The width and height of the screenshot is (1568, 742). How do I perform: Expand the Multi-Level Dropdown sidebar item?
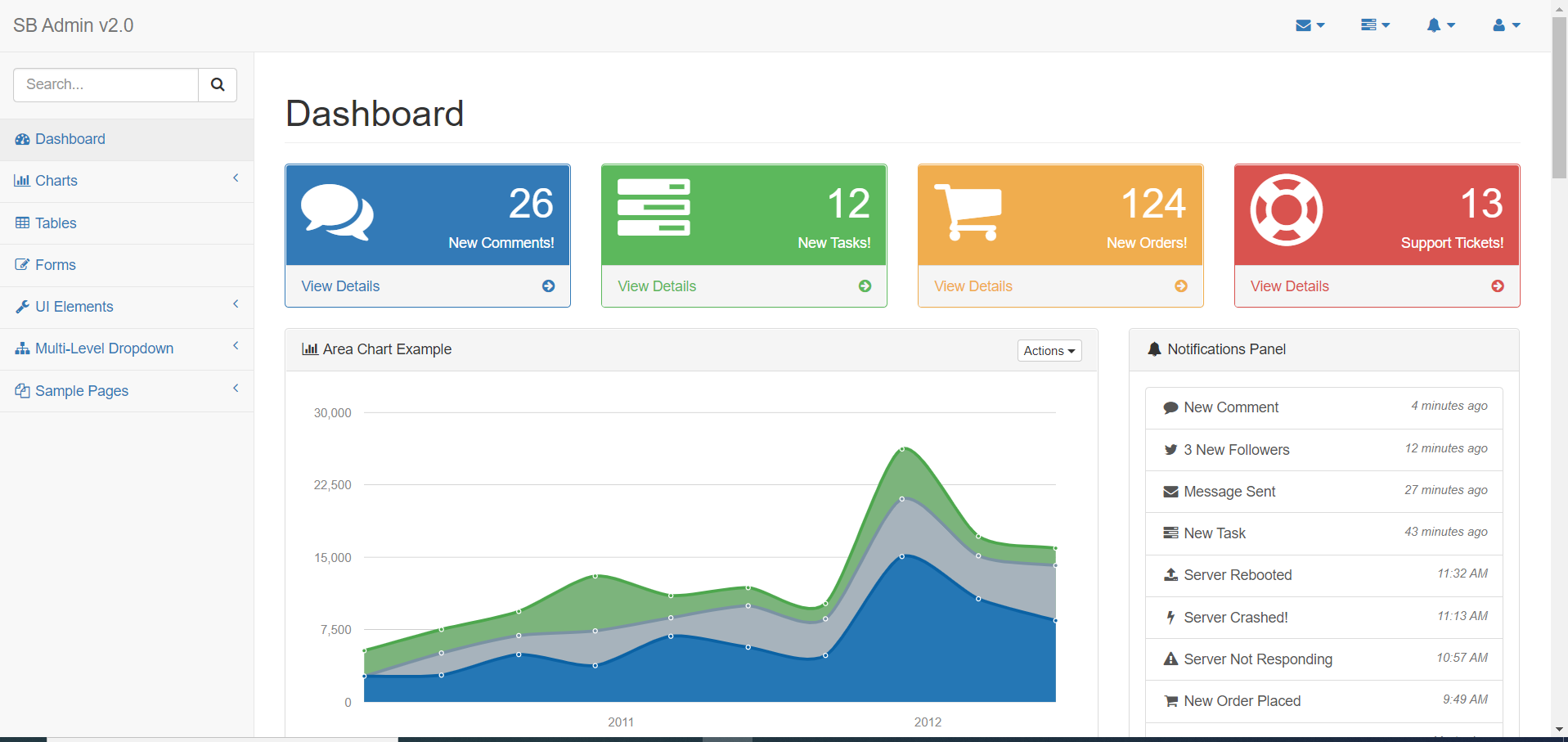coord(127,349)
